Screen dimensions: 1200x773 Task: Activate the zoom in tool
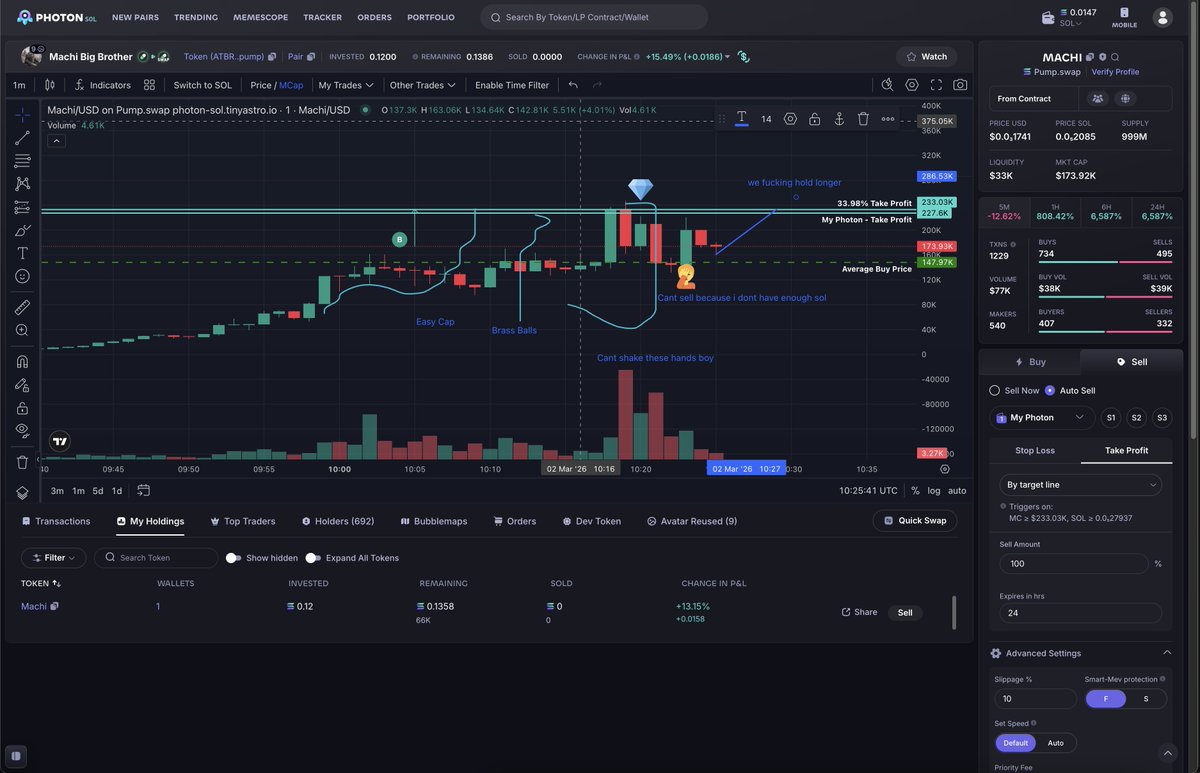[x=22, y=330]
